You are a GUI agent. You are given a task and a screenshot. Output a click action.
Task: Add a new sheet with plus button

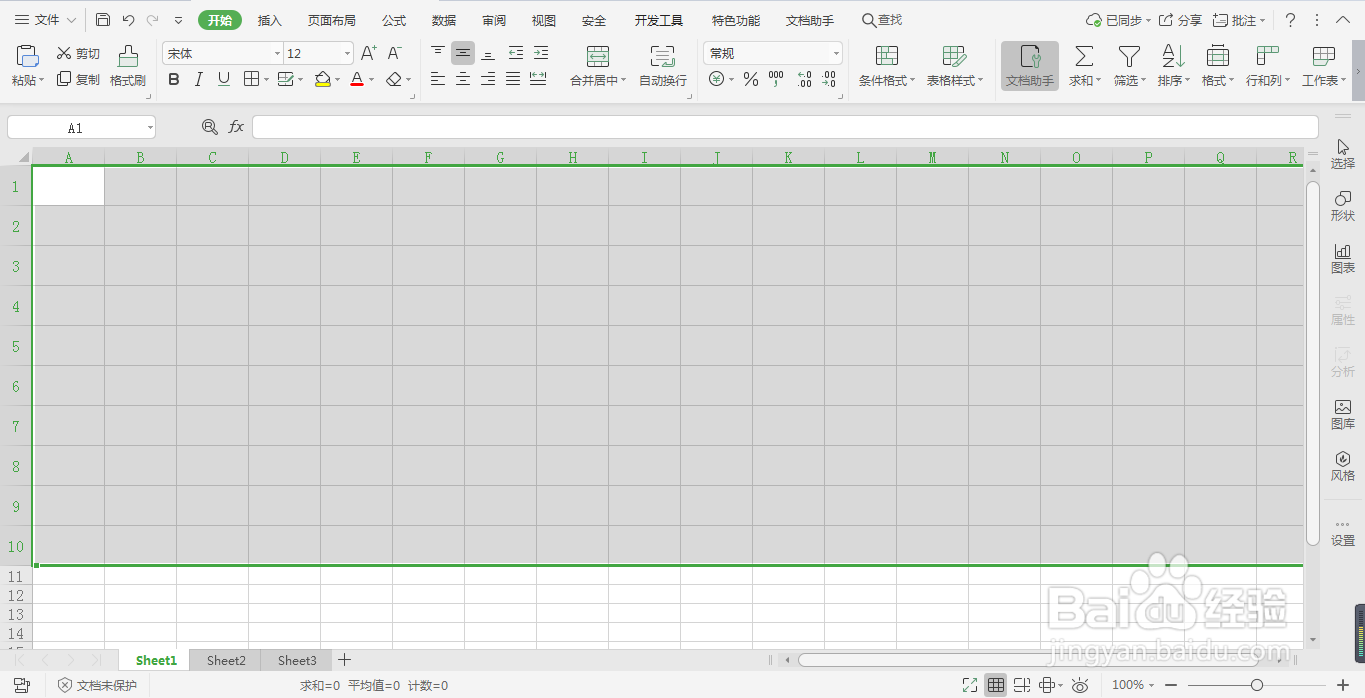345,660
